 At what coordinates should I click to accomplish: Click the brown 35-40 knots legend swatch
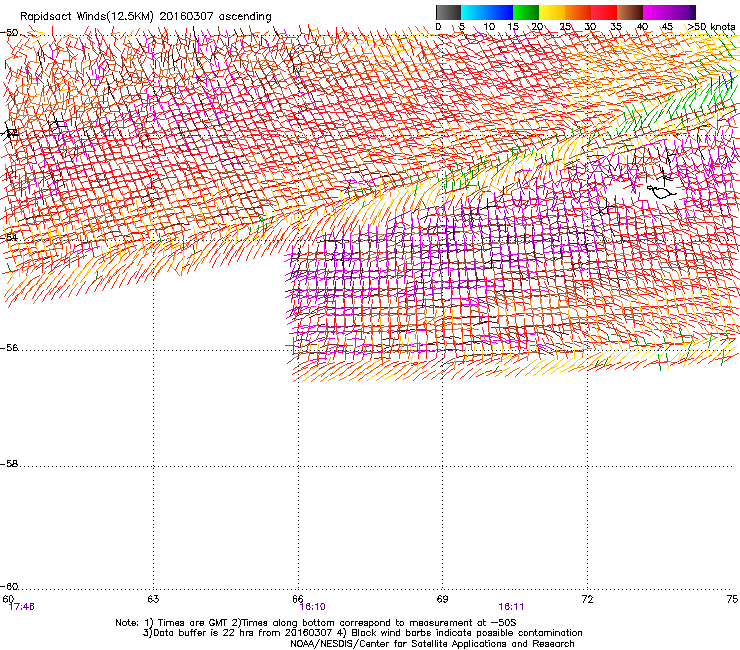point(630,12)
